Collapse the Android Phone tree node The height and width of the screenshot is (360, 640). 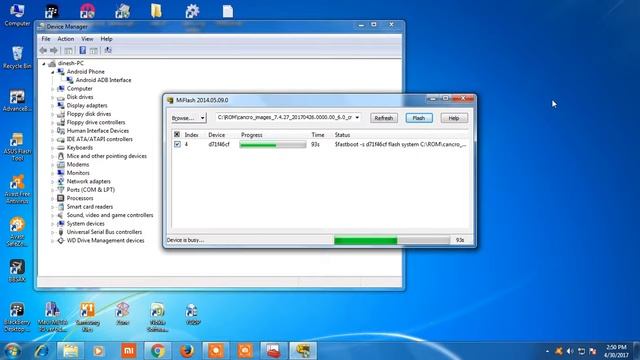coord(53,72)
